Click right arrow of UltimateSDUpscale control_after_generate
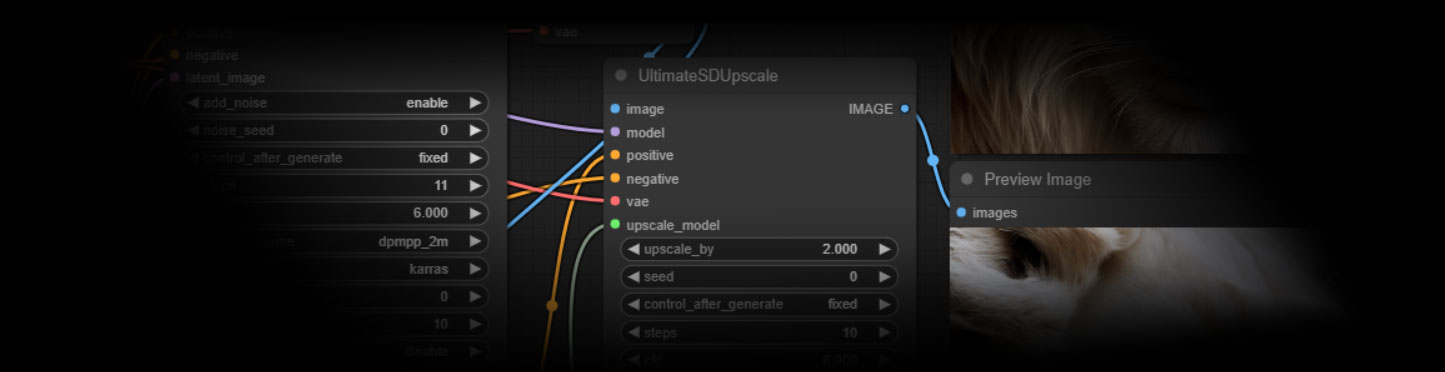This screenshot has width=1445, height=372. (884, 304)
